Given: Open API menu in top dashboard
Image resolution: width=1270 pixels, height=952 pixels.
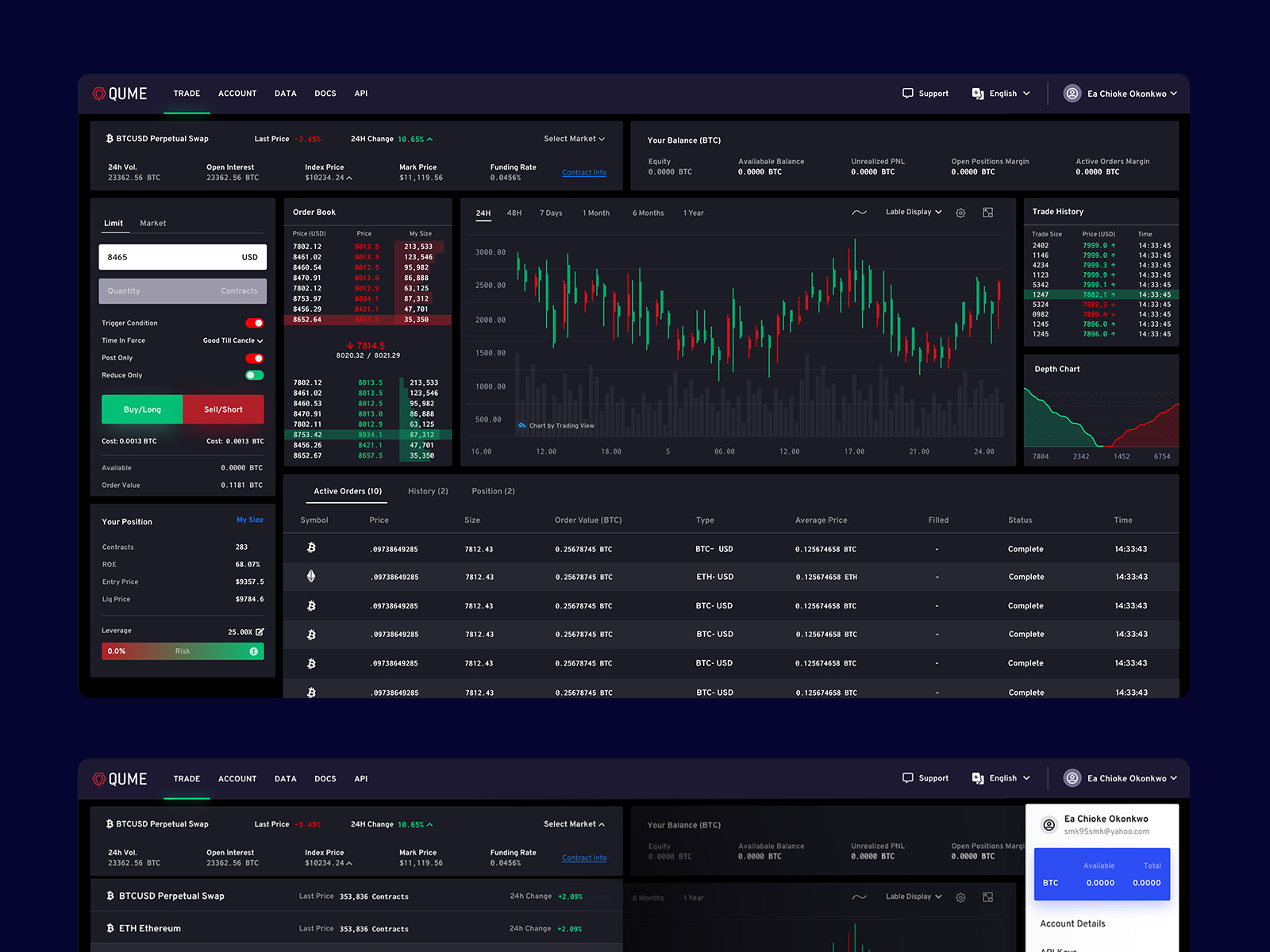Looking at the screenshot, I should click(x=361, y=94).
